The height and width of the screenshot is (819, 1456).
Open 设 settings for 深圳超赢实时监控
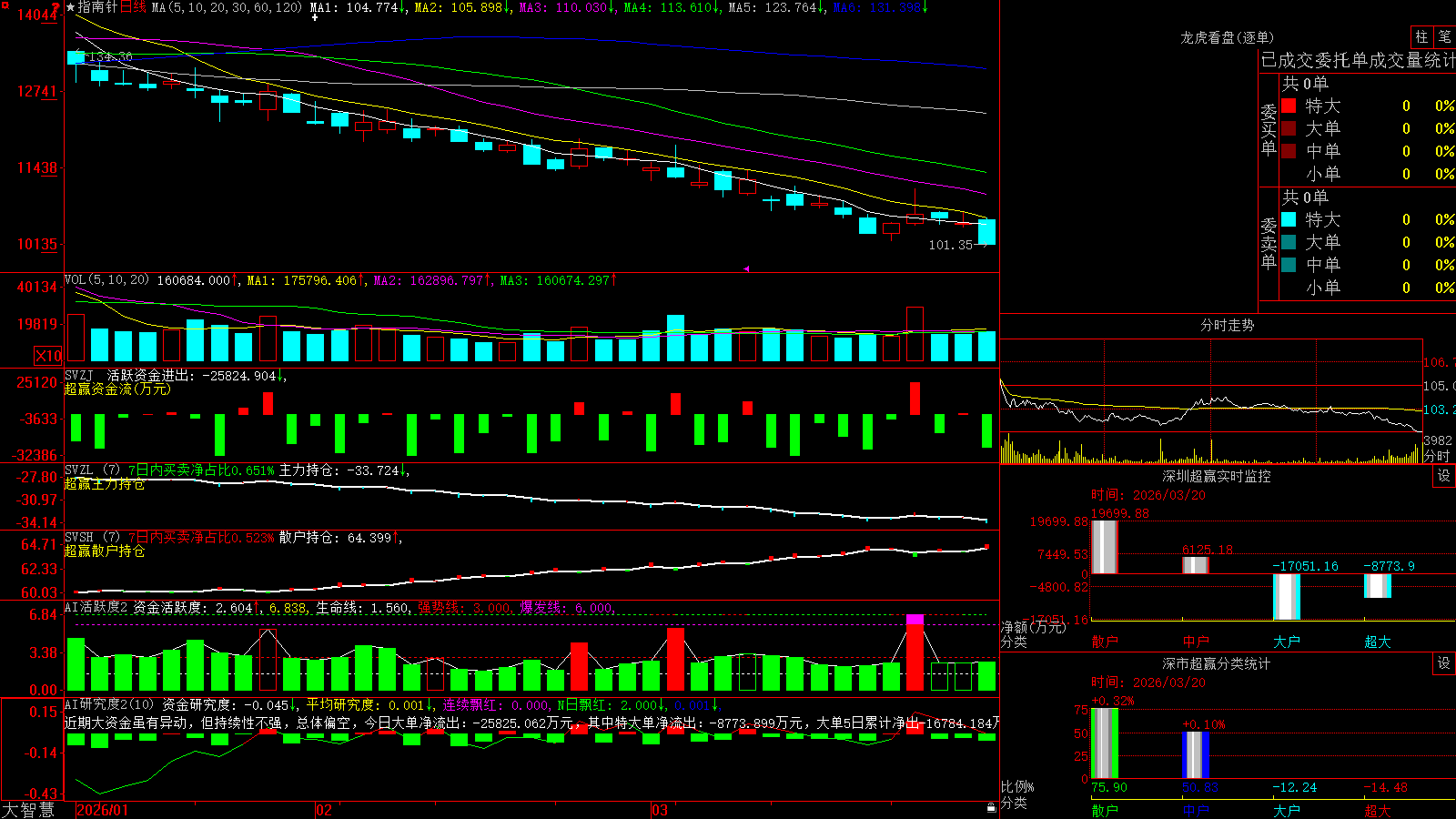click(1444, 476)
